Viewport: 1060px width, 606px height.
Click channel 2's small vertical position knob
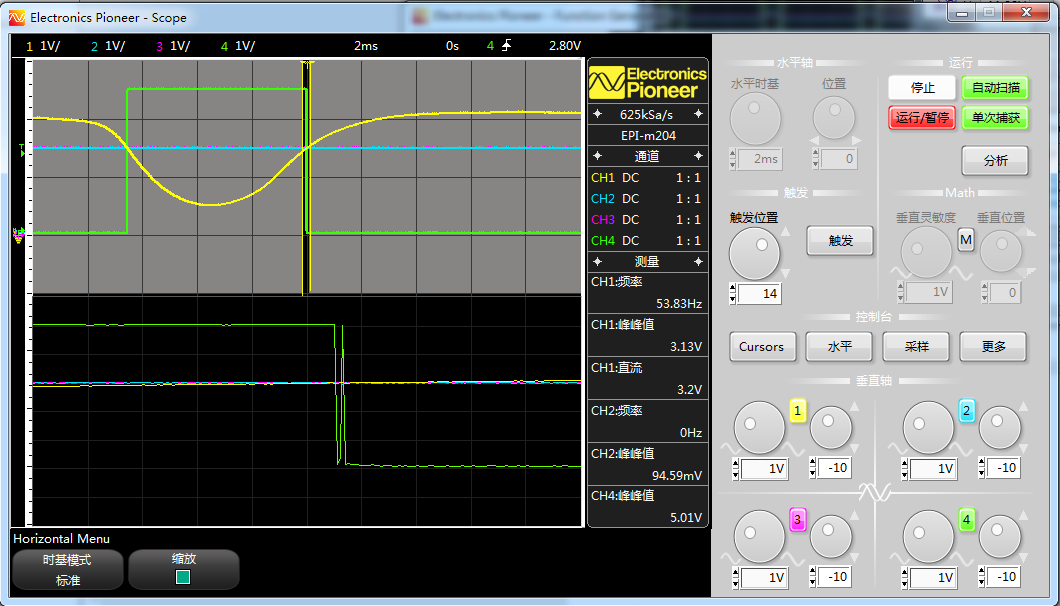(1000, 427)
